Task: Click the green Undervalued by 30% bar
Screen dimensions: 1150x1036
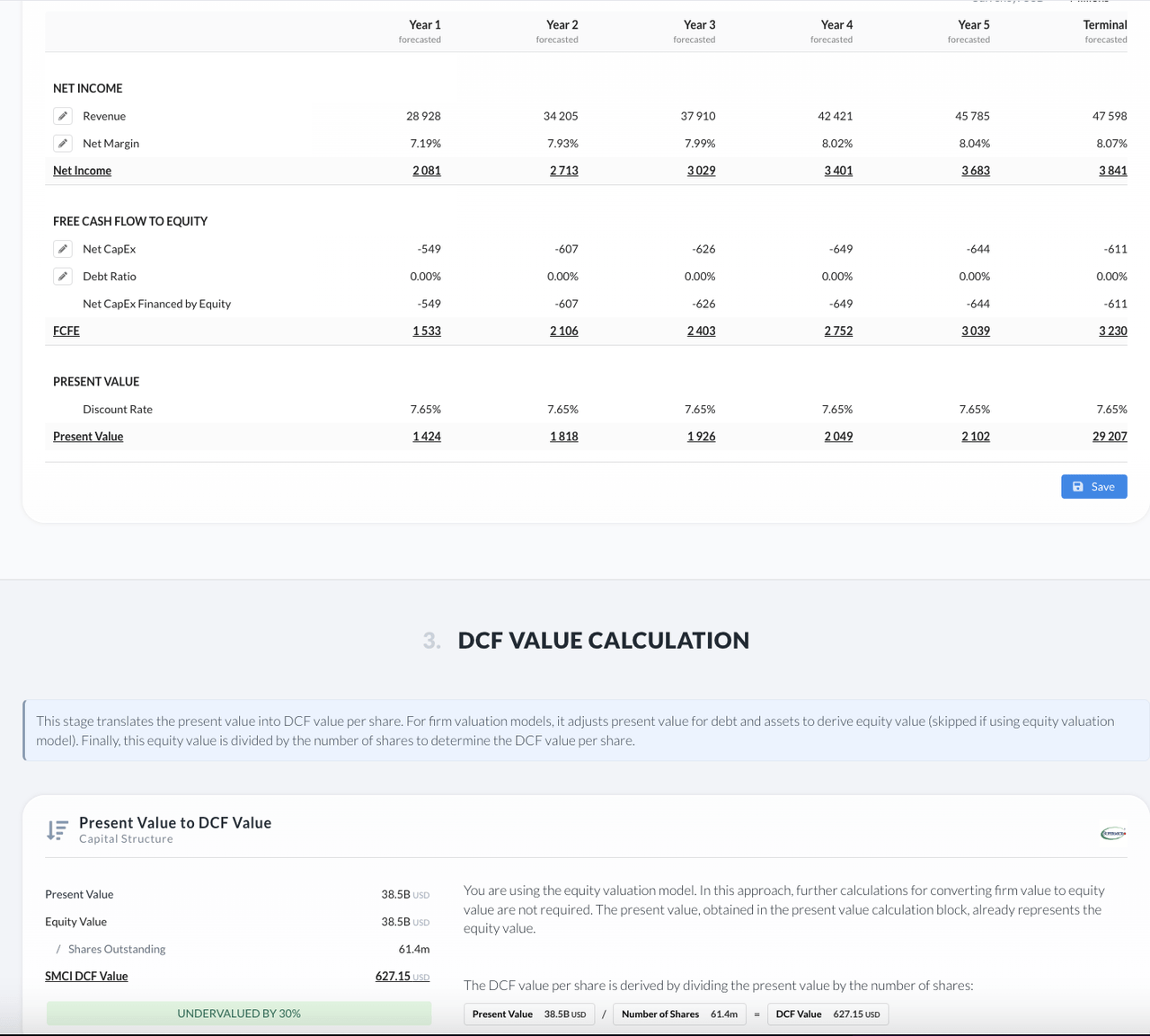Action: click(239, 1014)
